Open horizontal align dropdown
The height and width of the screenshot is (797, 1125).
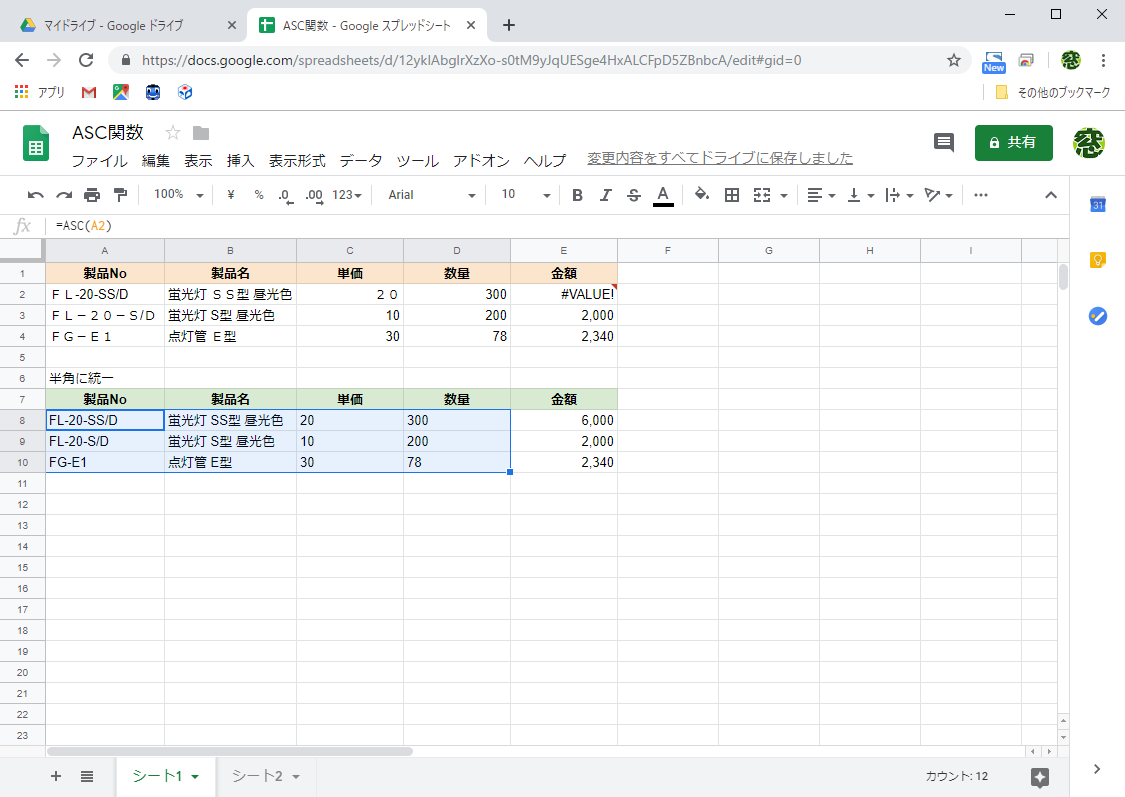[821, 195]
